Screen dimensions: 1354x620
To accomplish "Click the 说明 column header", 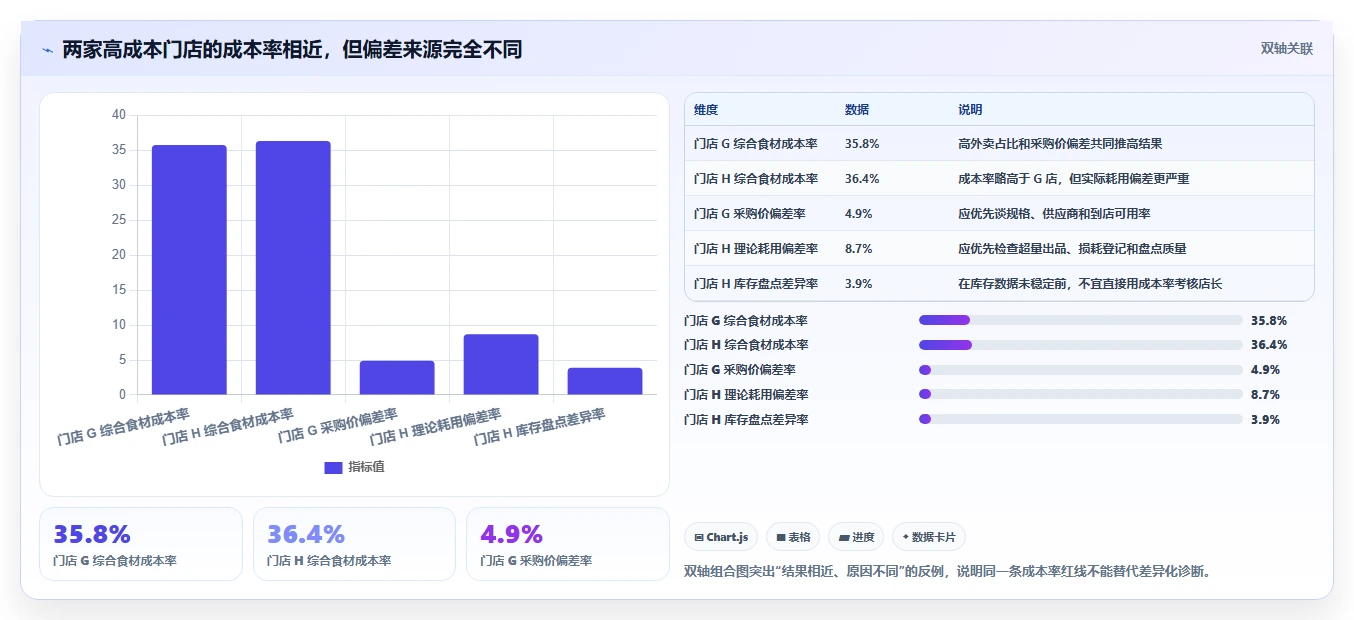I will (x=970, y=110).
